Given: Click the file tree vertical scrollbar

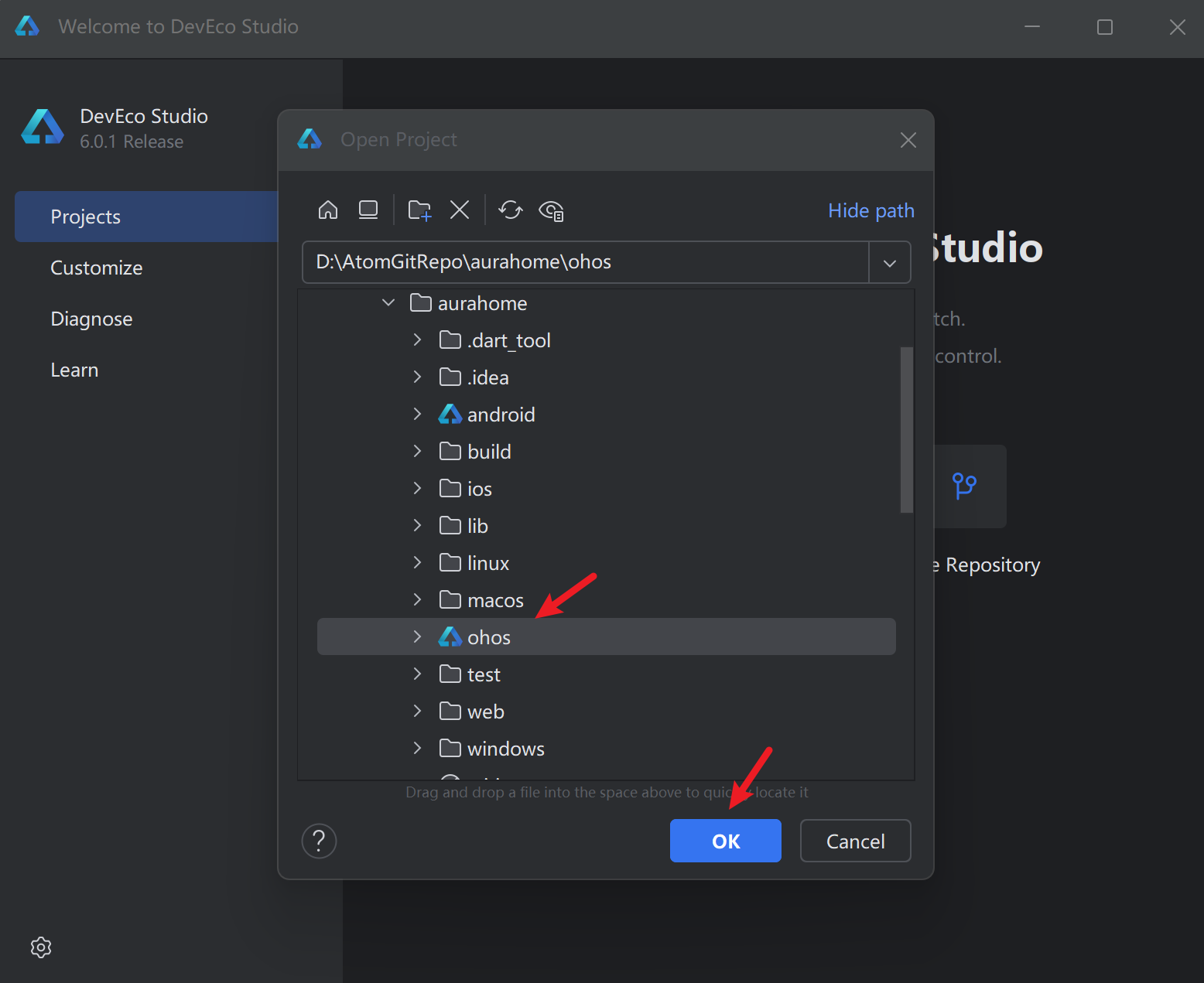Looking at the screenshot, I should click(x=907, y=430).
